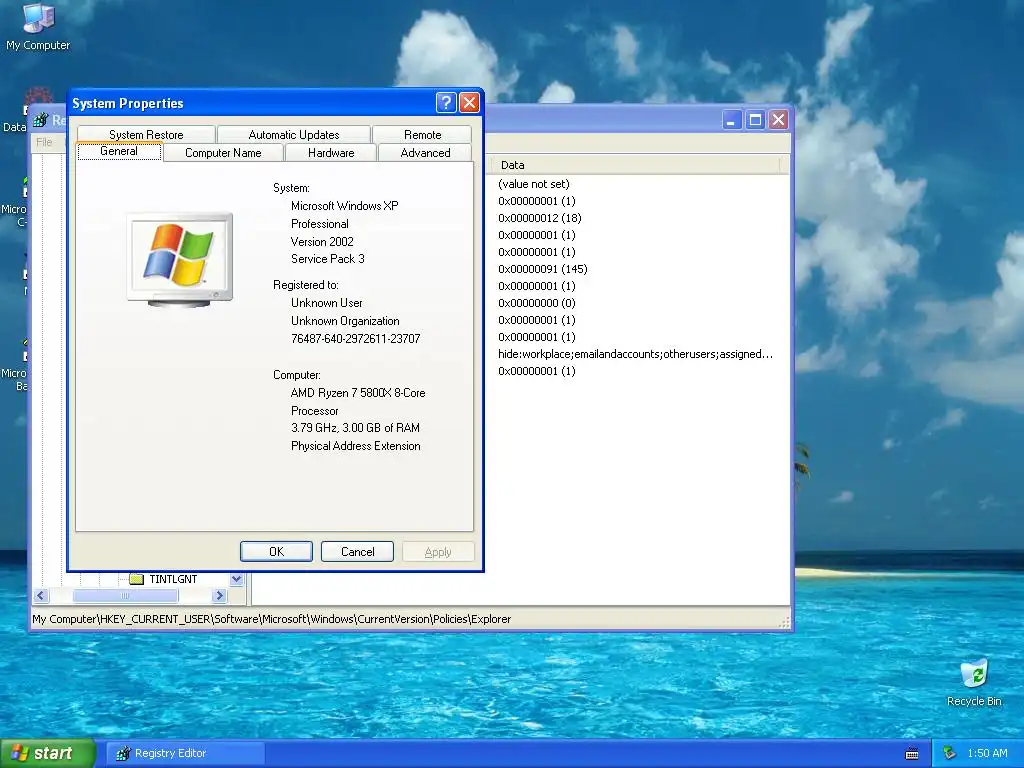Click the TINTLGNT folder icon
This screenshot has height=768, width=1024.
[x=136, y=579]
